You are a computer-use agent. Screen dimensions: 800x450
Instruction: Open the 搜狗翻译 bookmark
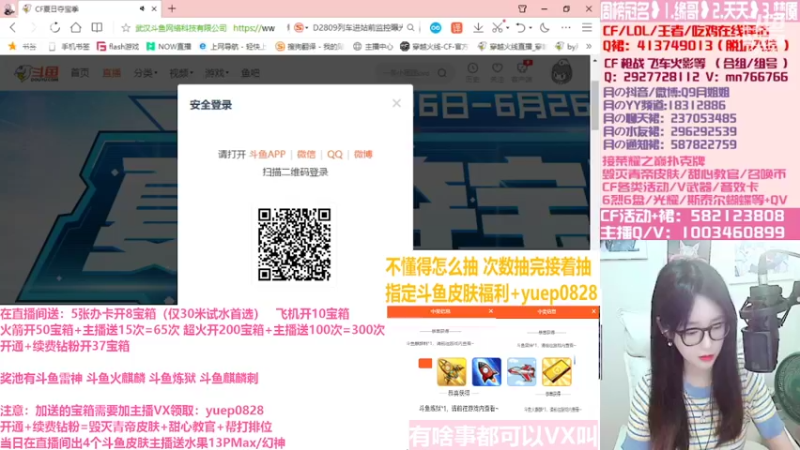click(x=310, y=46)
